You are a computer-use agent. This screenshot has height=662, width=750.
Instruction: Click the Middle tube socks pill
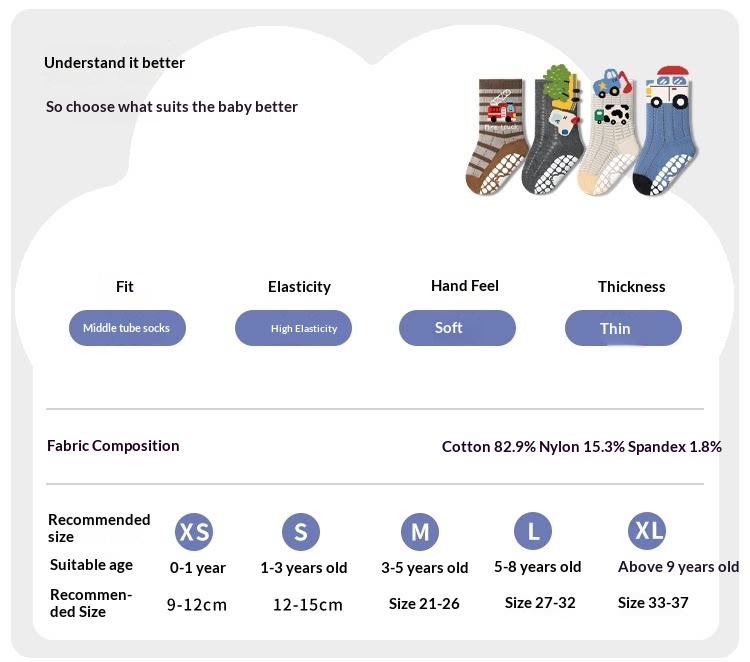tap(127, 328)
